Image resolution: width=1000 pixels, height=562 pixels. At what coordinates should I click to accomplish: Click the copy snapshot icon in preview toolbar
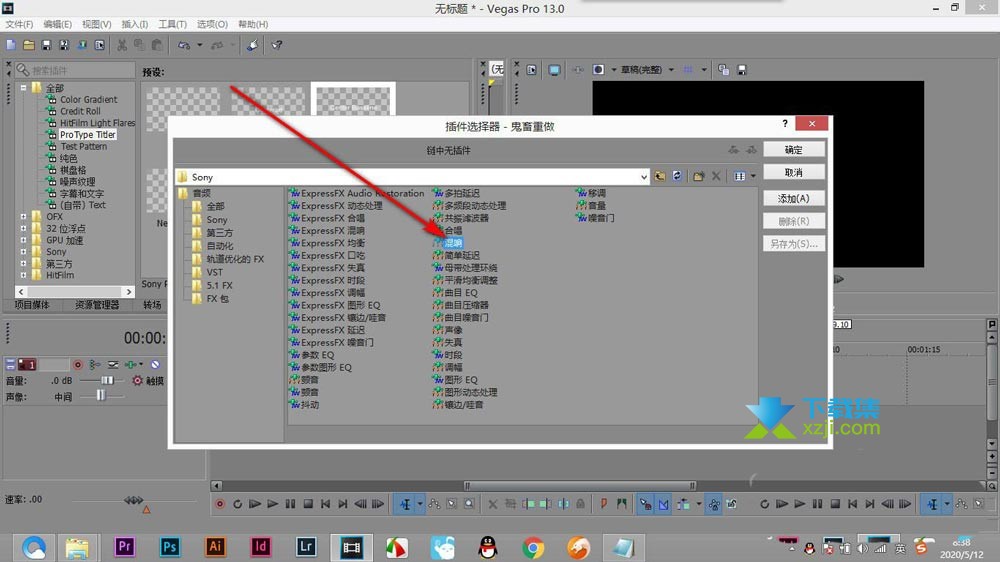coord(723,70)
